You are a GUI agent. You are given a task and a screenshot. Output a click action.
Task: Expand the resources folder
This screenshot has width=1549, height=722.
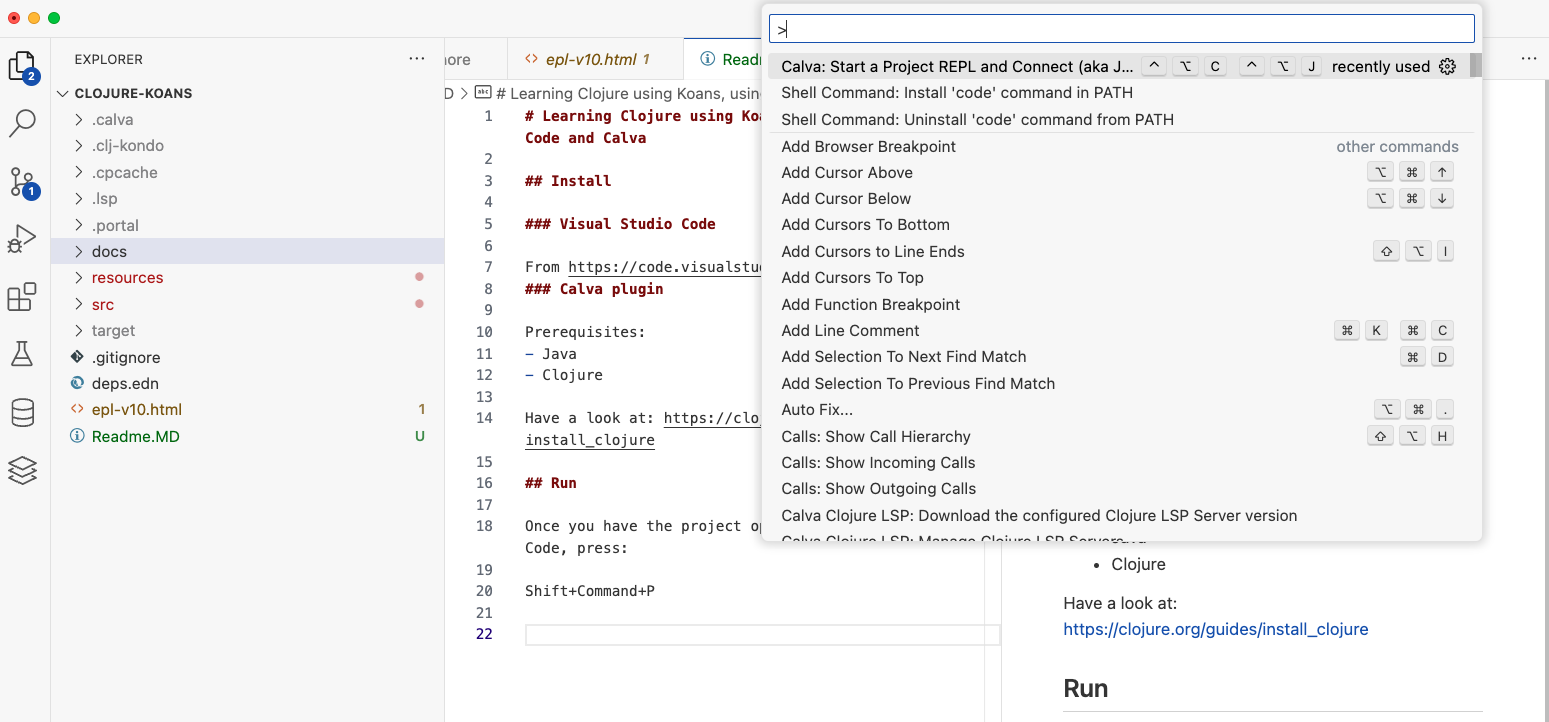click(x=80, y=278)
